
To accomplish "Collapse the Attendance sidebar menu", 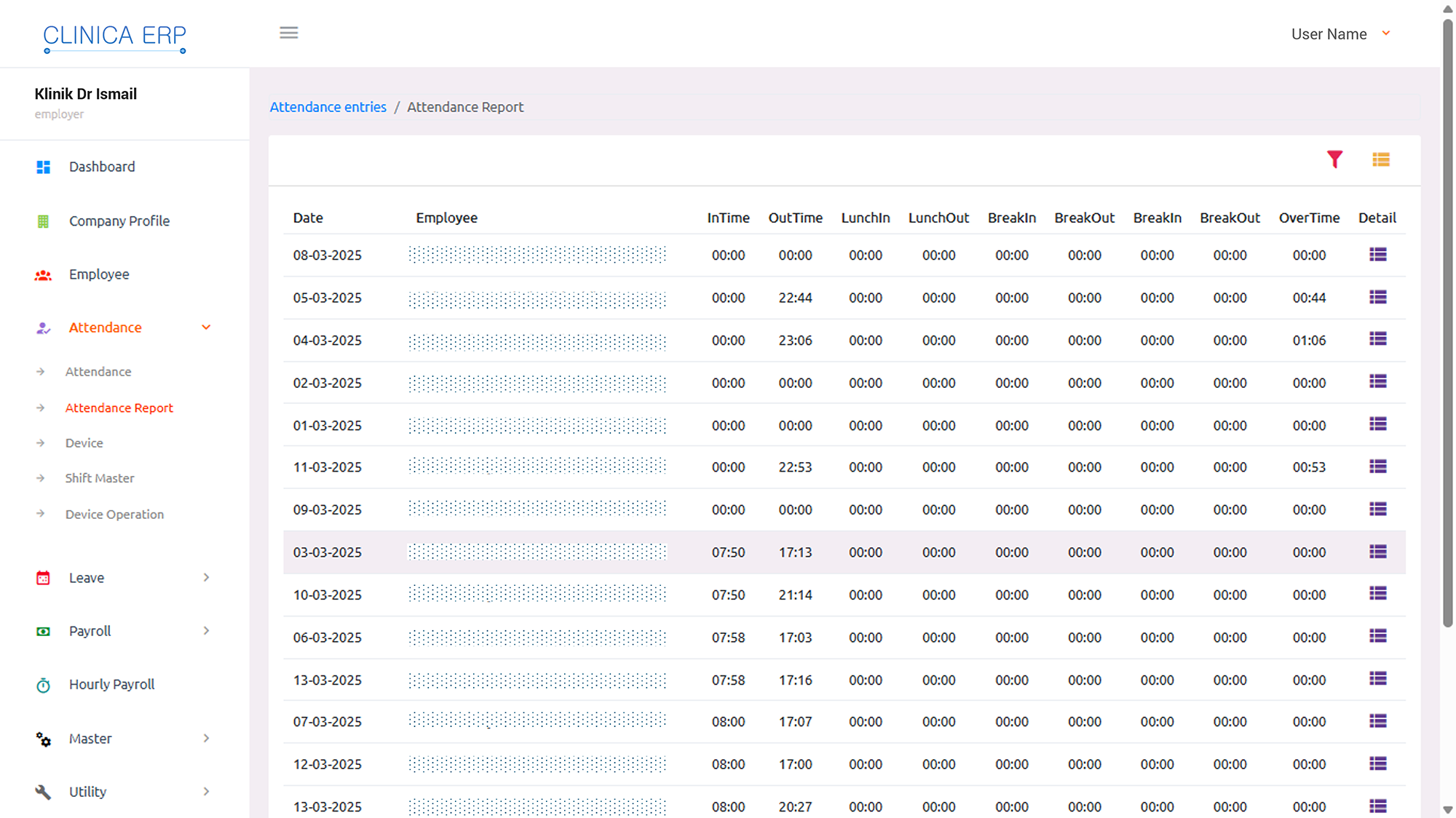I will point(206,327).
